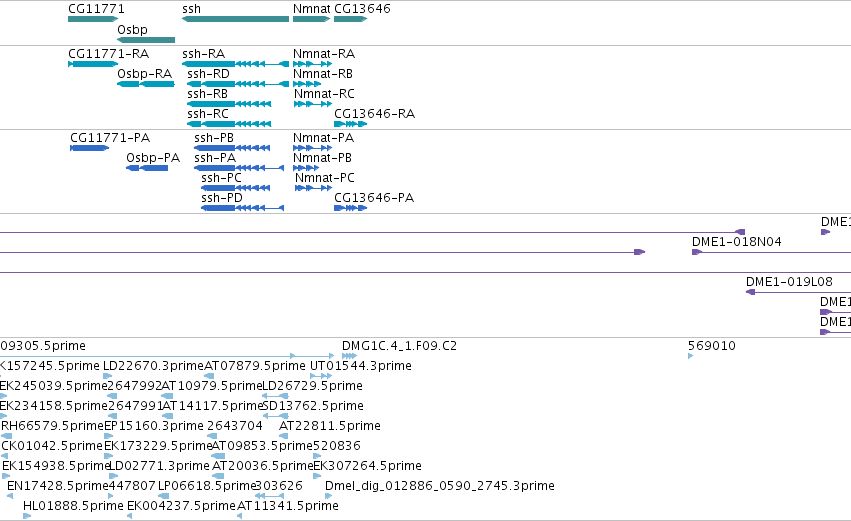Click the AT09853.5prime EST label

click(262, 447)
